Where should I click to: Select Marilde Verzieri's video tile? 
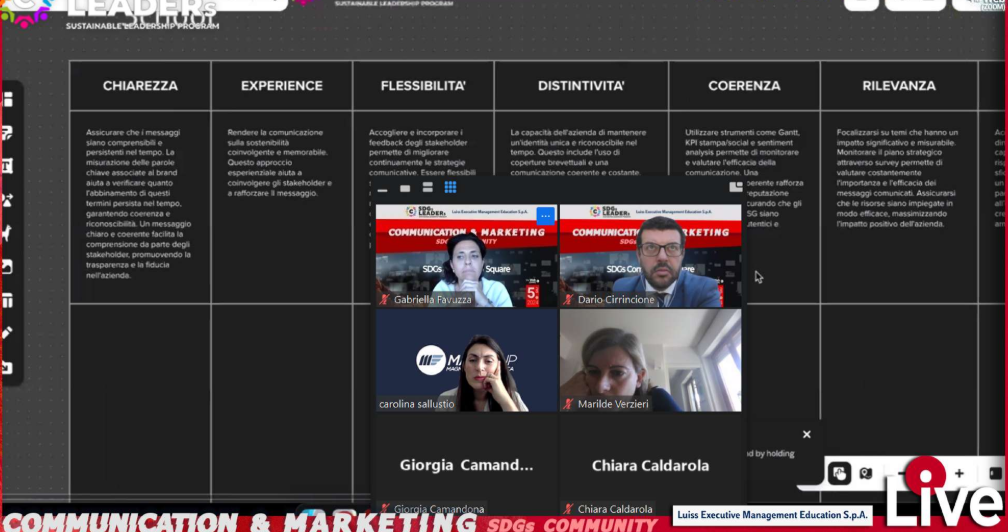[650, 360]
